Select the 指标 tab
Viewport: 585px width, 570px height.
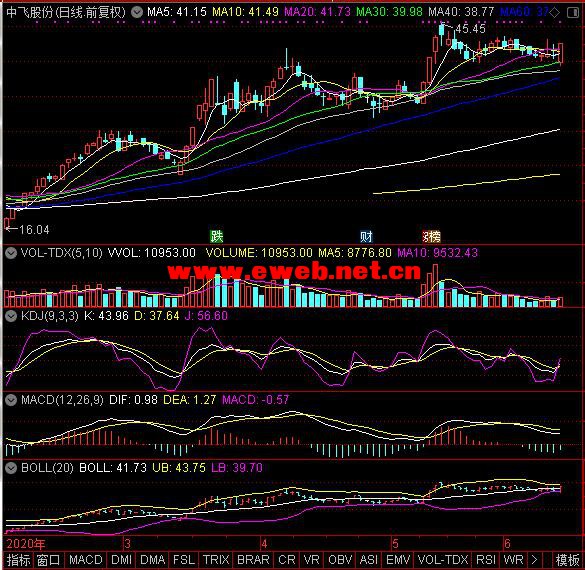coord(18,560)
